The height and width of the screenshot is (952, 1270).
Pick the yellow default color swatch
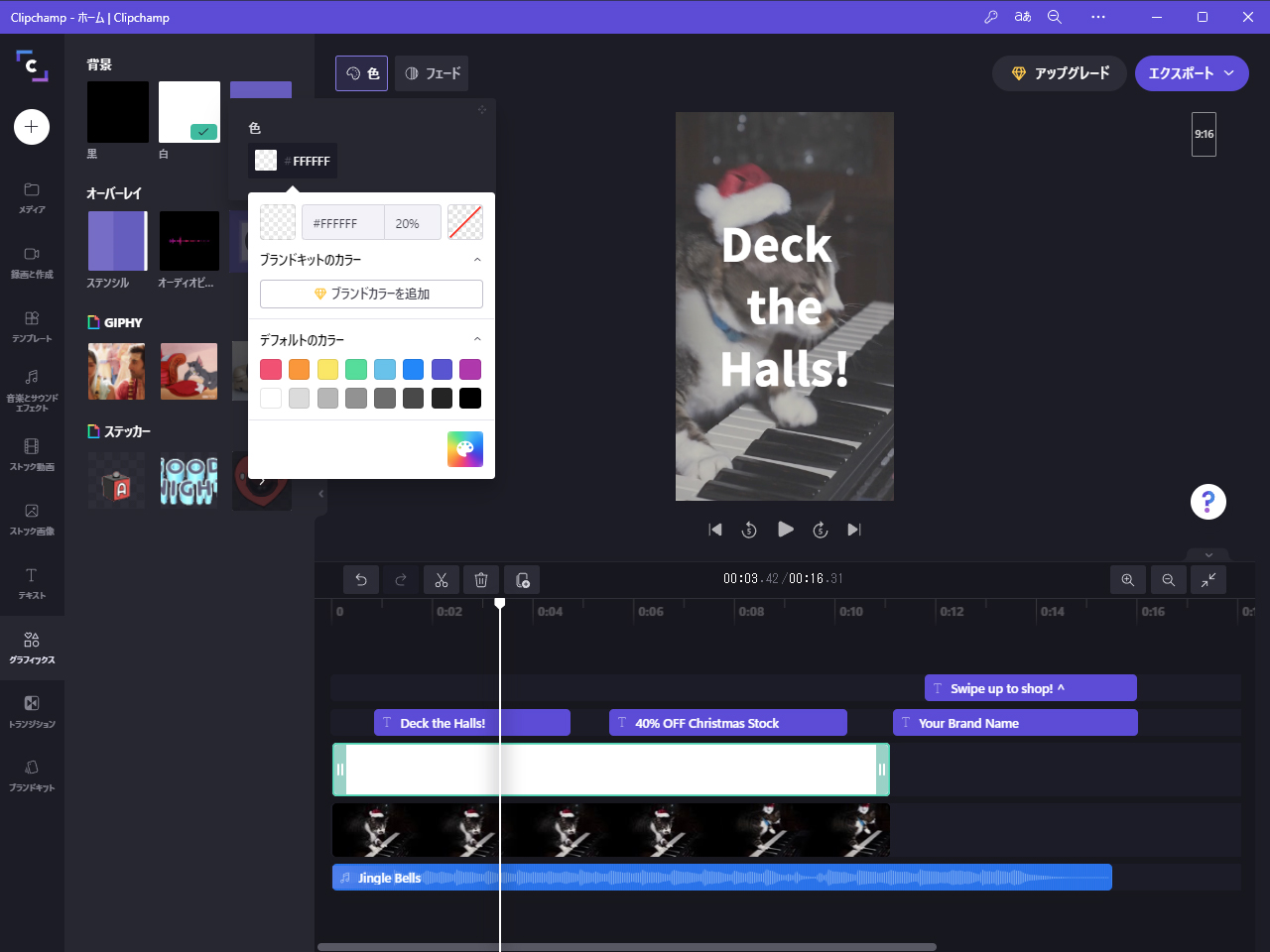328,369
